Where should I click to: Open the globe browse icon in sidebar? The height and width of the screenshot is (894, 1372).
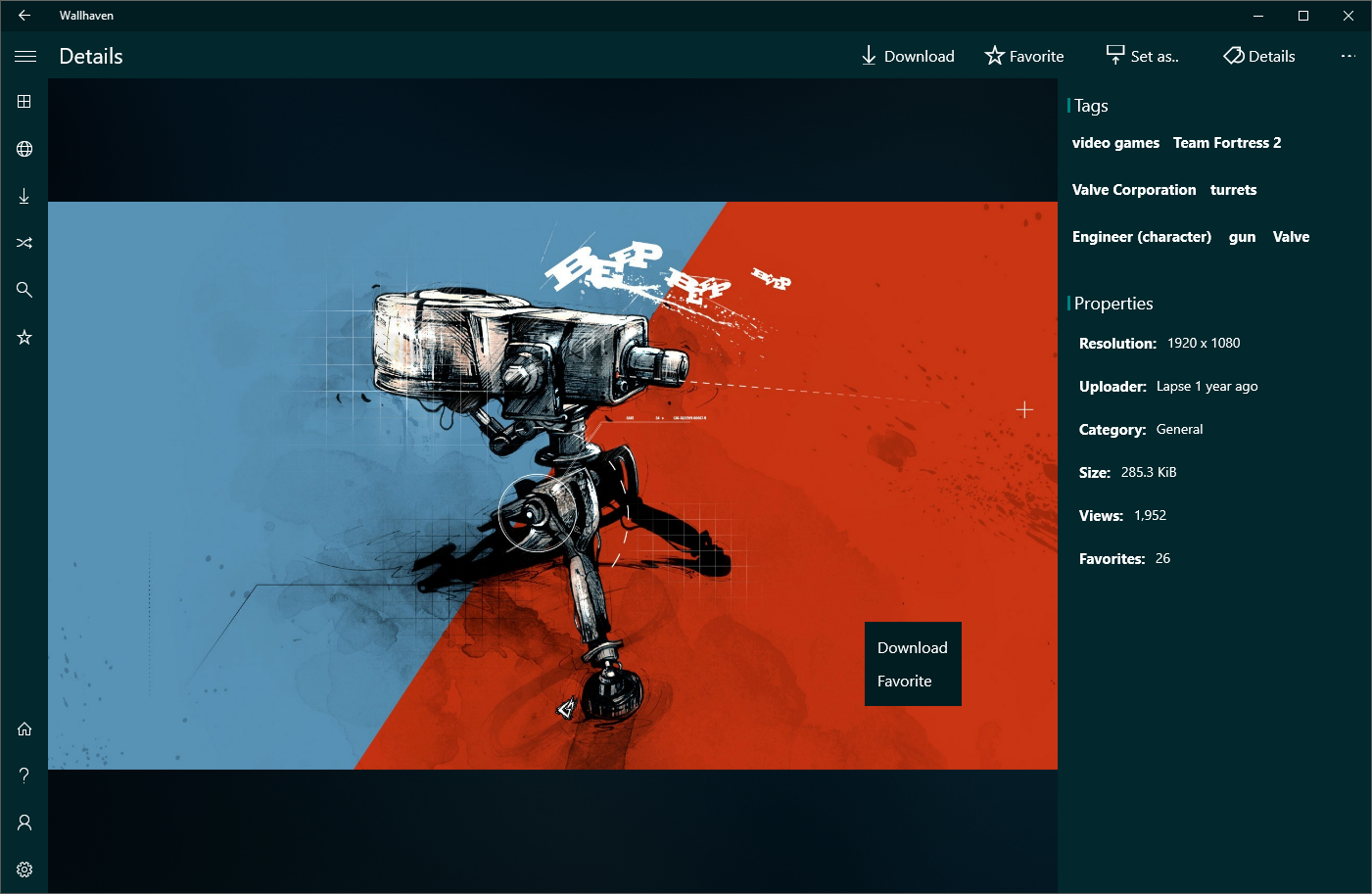(x=24, y=149)
